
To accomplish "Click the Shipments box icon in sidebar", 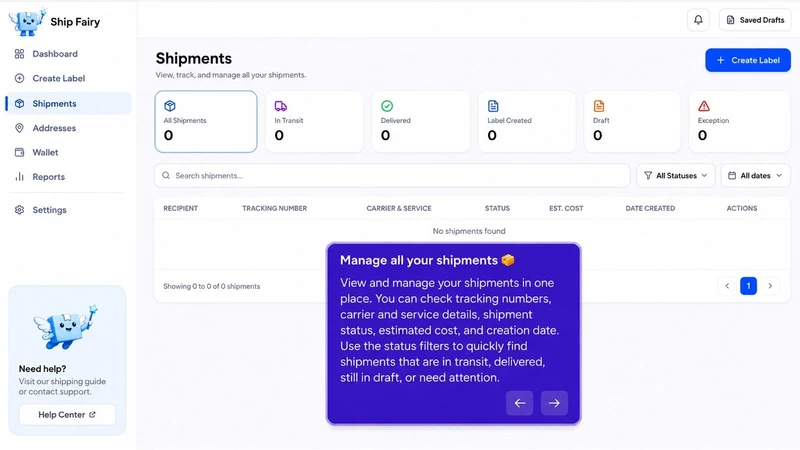I will point(19,103).
